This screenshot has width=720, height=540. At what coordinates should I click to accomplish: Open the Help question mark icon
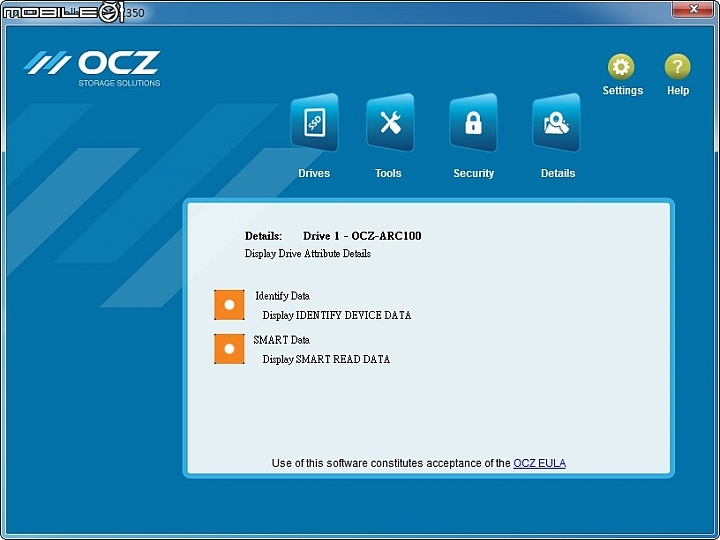[x=677, y=67]
